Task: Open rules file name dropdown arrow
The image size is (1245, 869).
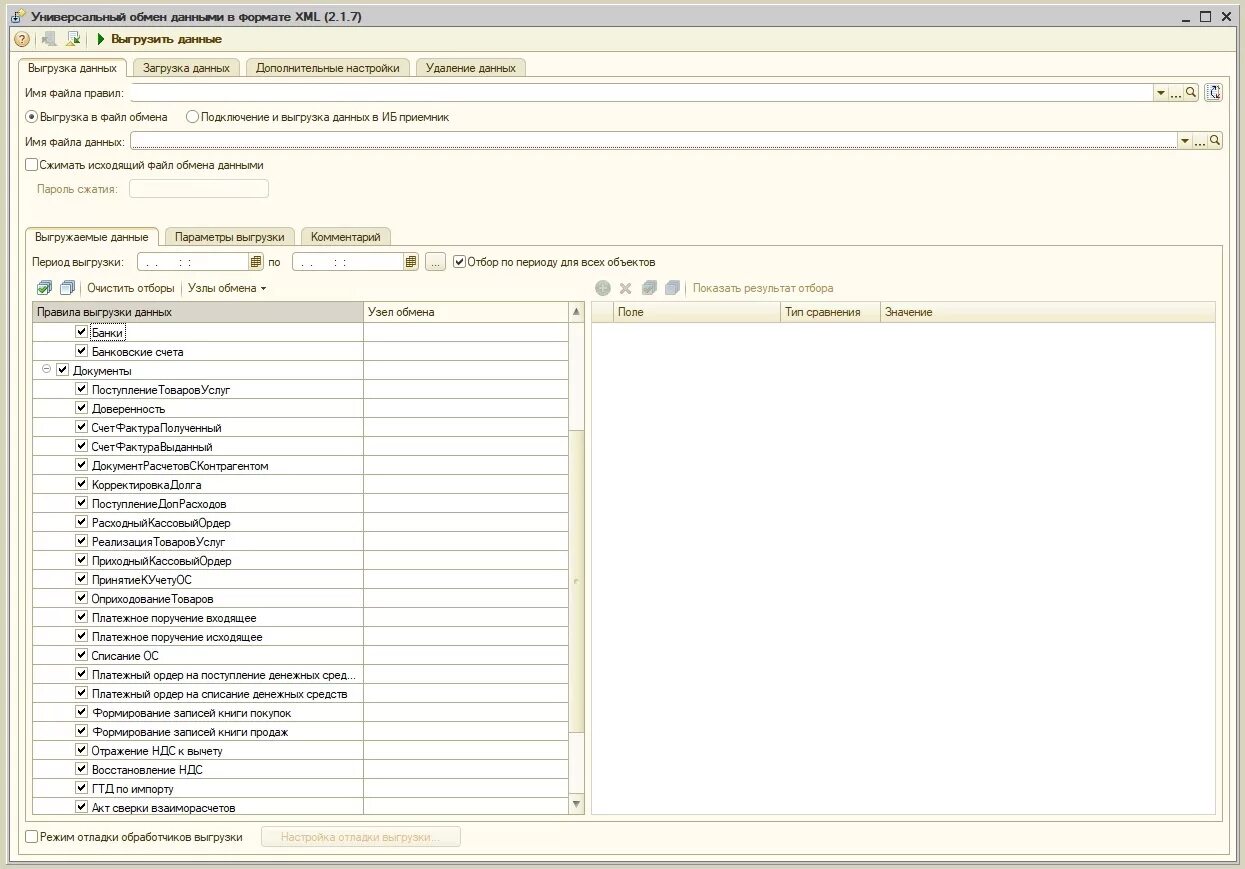Action: pyautogui.click(x=1161, y=93)
